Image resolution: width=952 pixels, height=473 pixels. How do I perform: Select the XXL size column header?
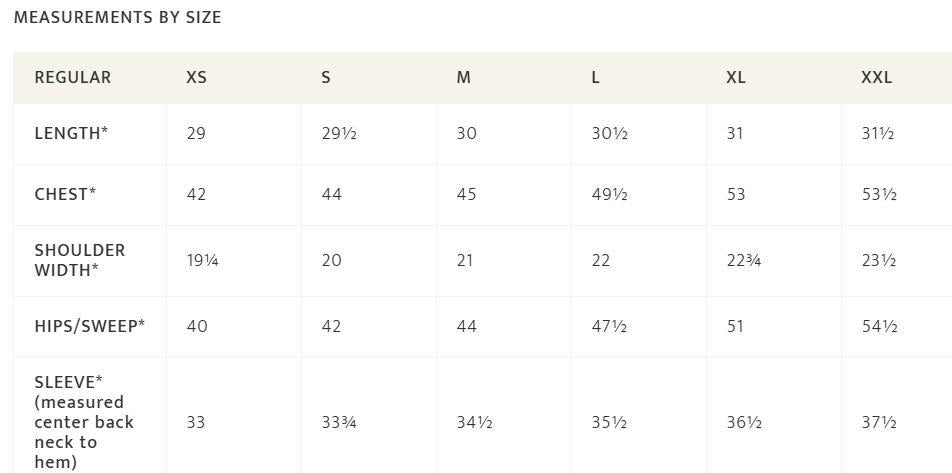tap(877, 78)
